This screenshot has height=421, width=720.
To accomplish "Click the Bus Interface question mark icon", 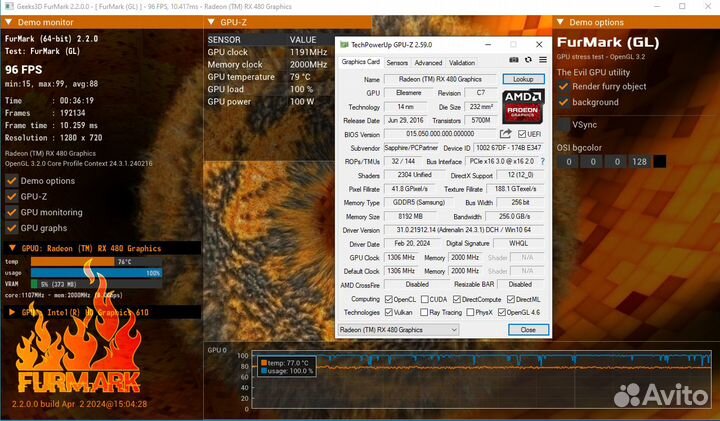I will click(x=543, y=162).
